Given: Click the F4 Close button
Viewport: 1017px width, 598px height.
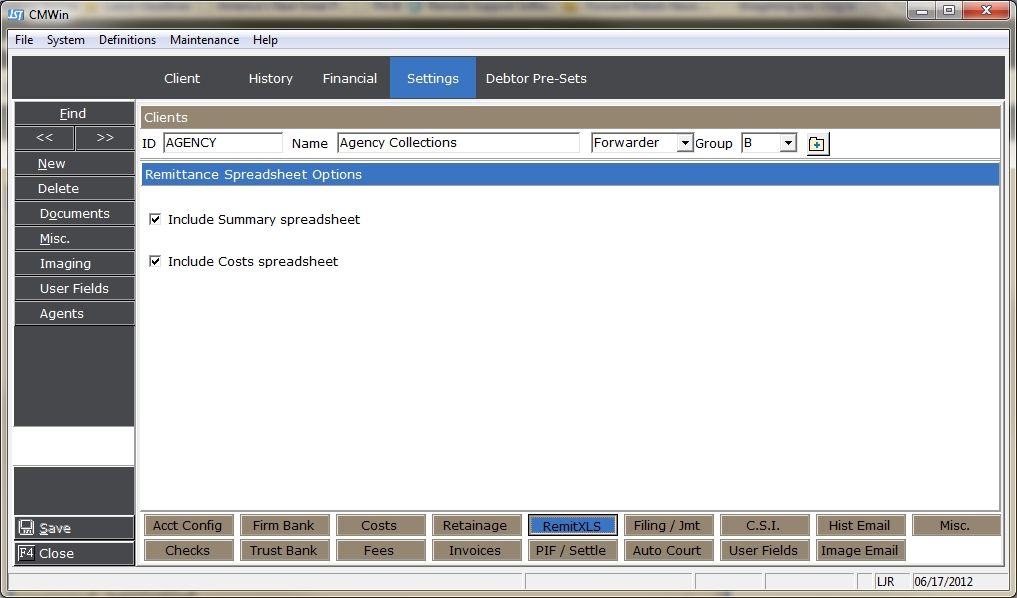Looking at the screenshot, I should [74, 553].
